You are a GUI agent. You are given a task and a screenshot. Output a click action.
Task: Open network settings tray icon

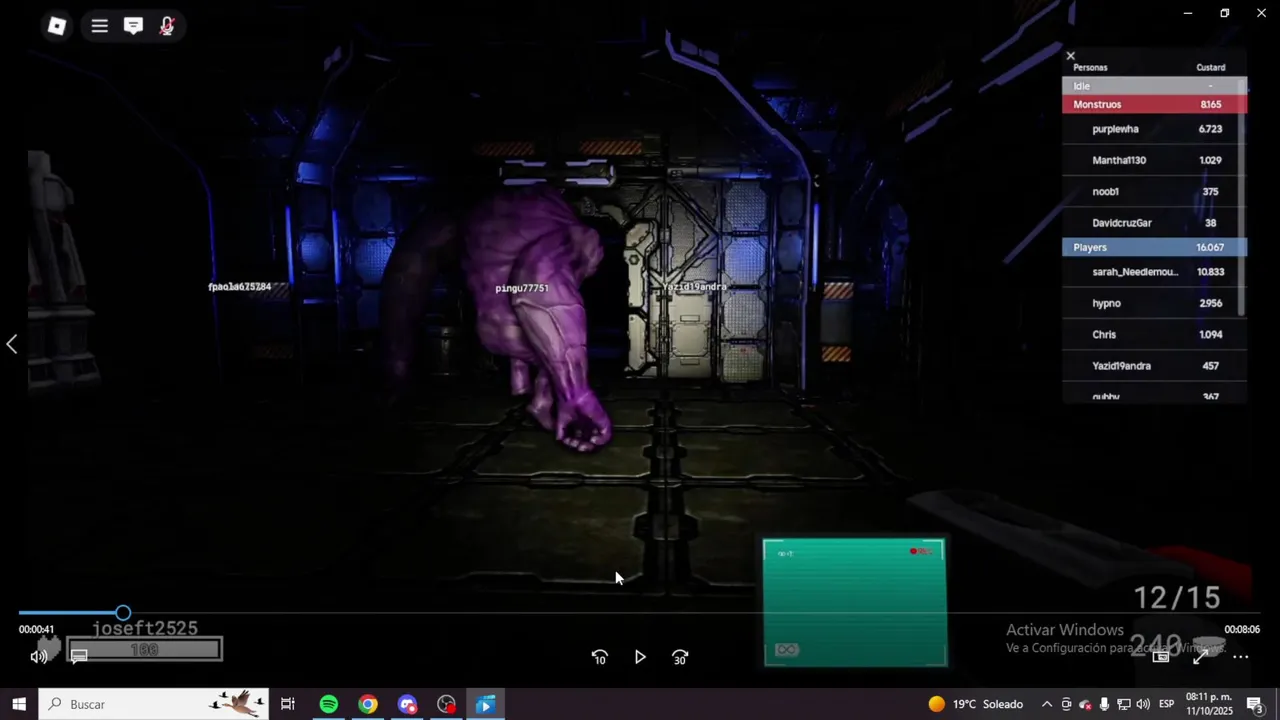coord(1123,704)
